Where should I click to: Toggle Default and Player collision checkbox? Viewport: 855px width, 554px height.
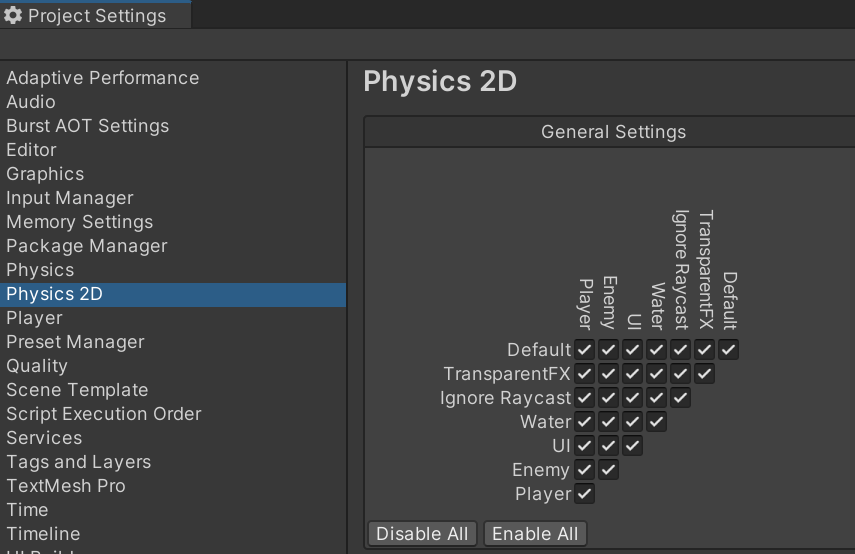585,350
